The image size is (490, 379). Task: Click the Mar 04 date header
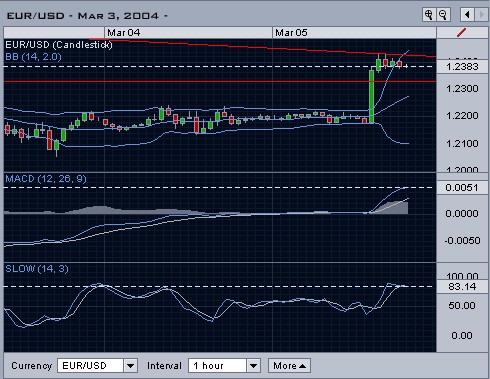(124, 33)
